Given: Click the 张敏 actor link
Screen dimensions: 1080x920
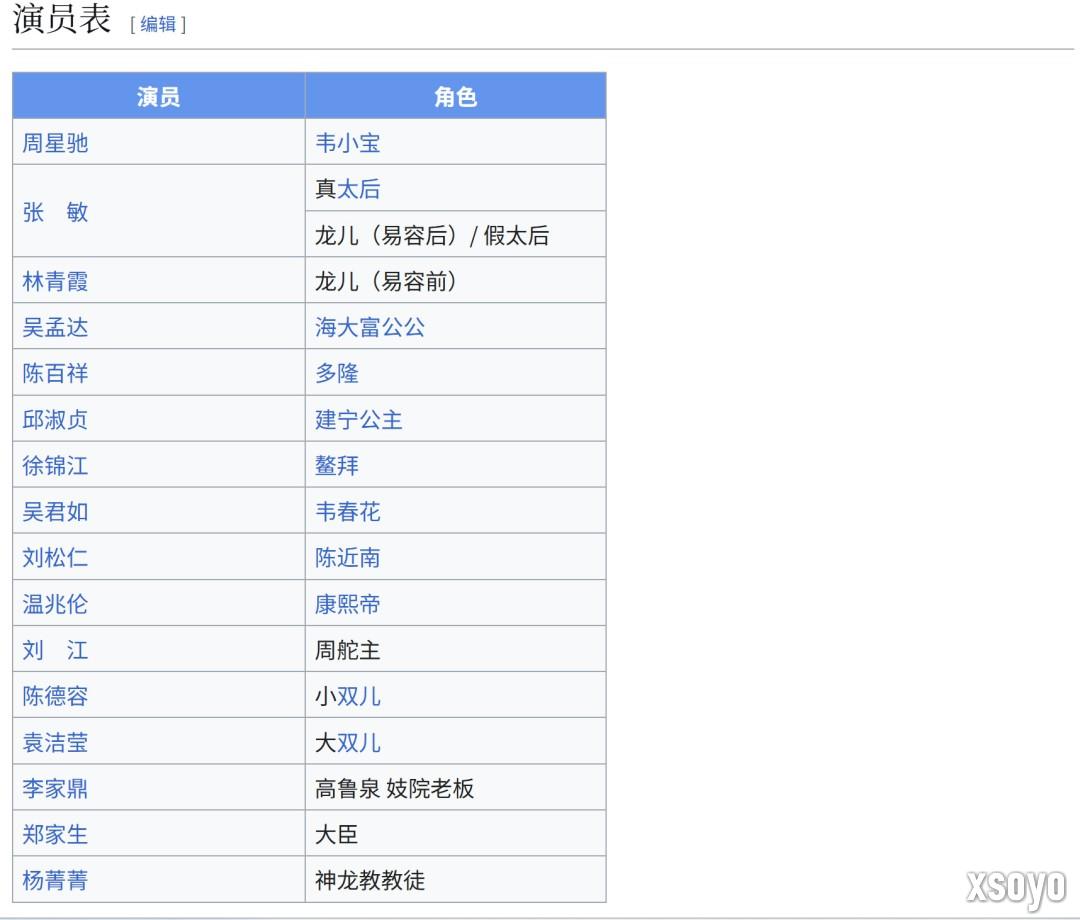Looking at the screenshot, I should (x=55, y=212).
